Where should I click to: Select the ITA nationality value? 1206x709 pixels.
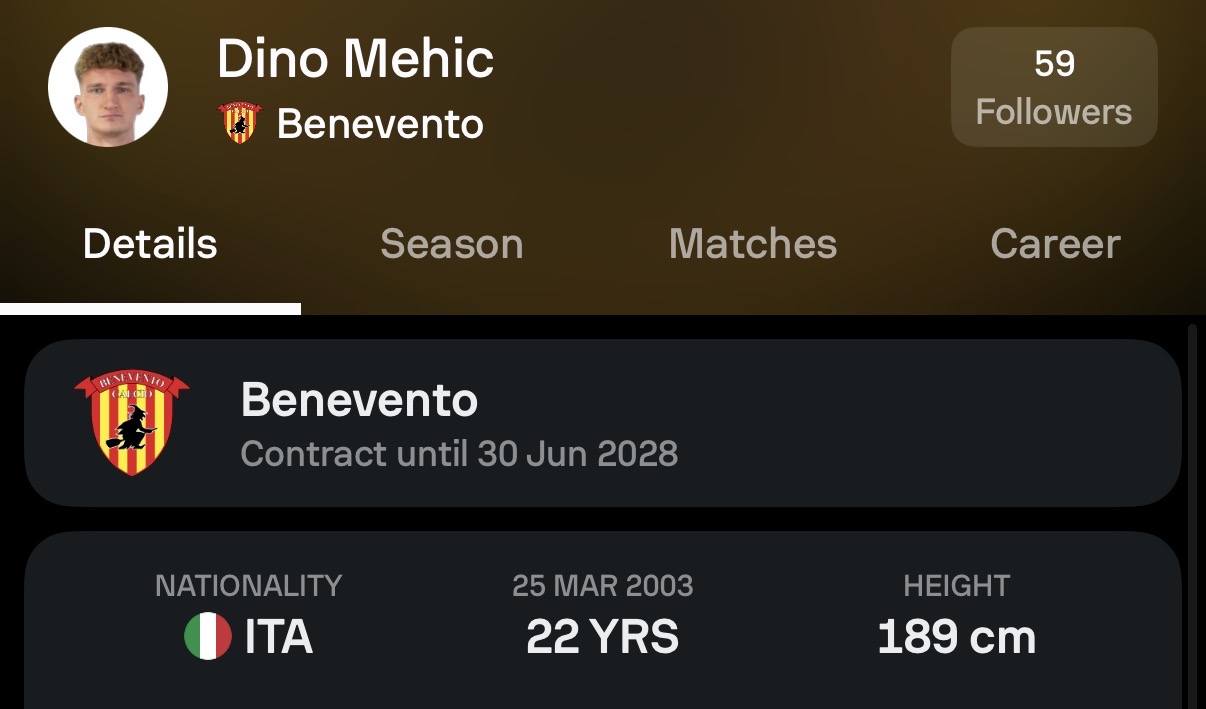(x=279, y=637)
